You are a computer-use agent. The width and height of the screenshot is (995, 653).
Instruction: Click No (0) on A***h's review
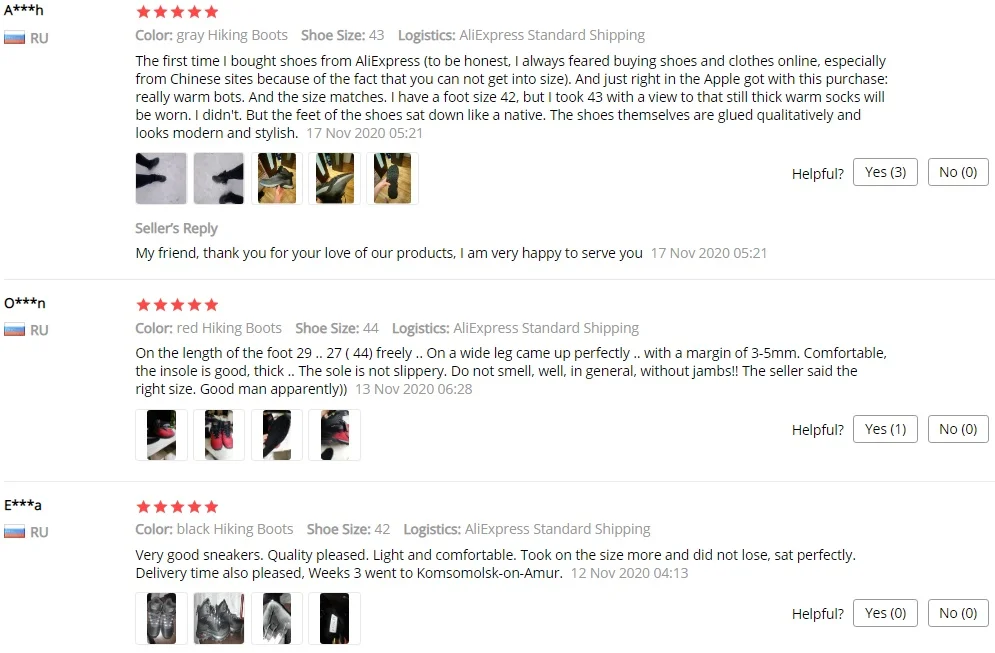click(x=958, y=172)
